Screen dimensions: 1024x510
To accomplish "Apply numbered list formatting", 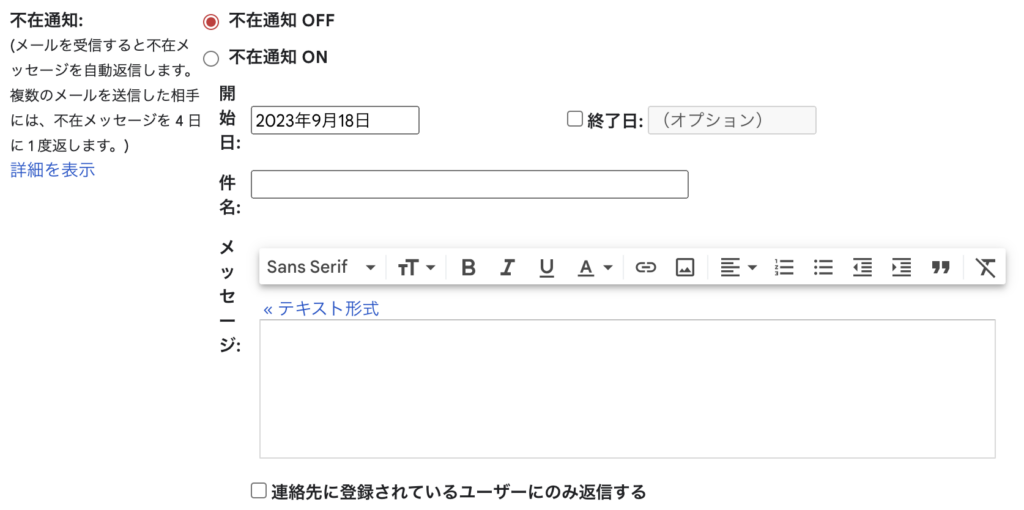I will click(x=785, y=267).
